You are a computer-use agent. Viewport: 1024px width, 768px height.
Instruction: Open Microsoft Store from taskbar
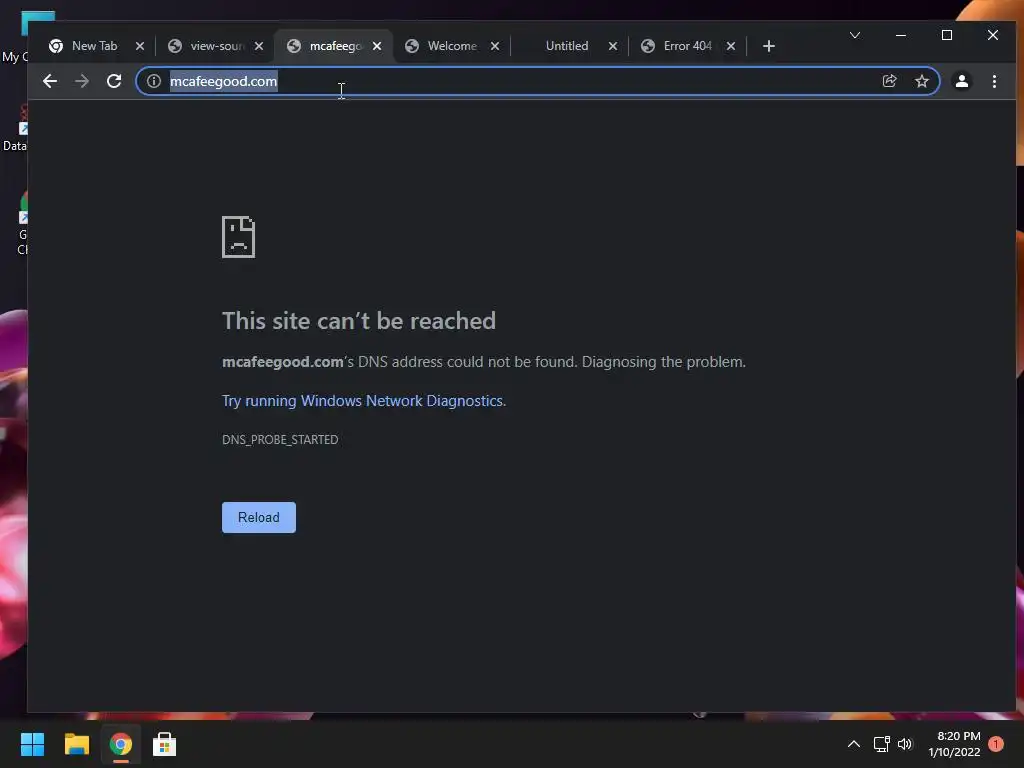click(x=164, y=744)
